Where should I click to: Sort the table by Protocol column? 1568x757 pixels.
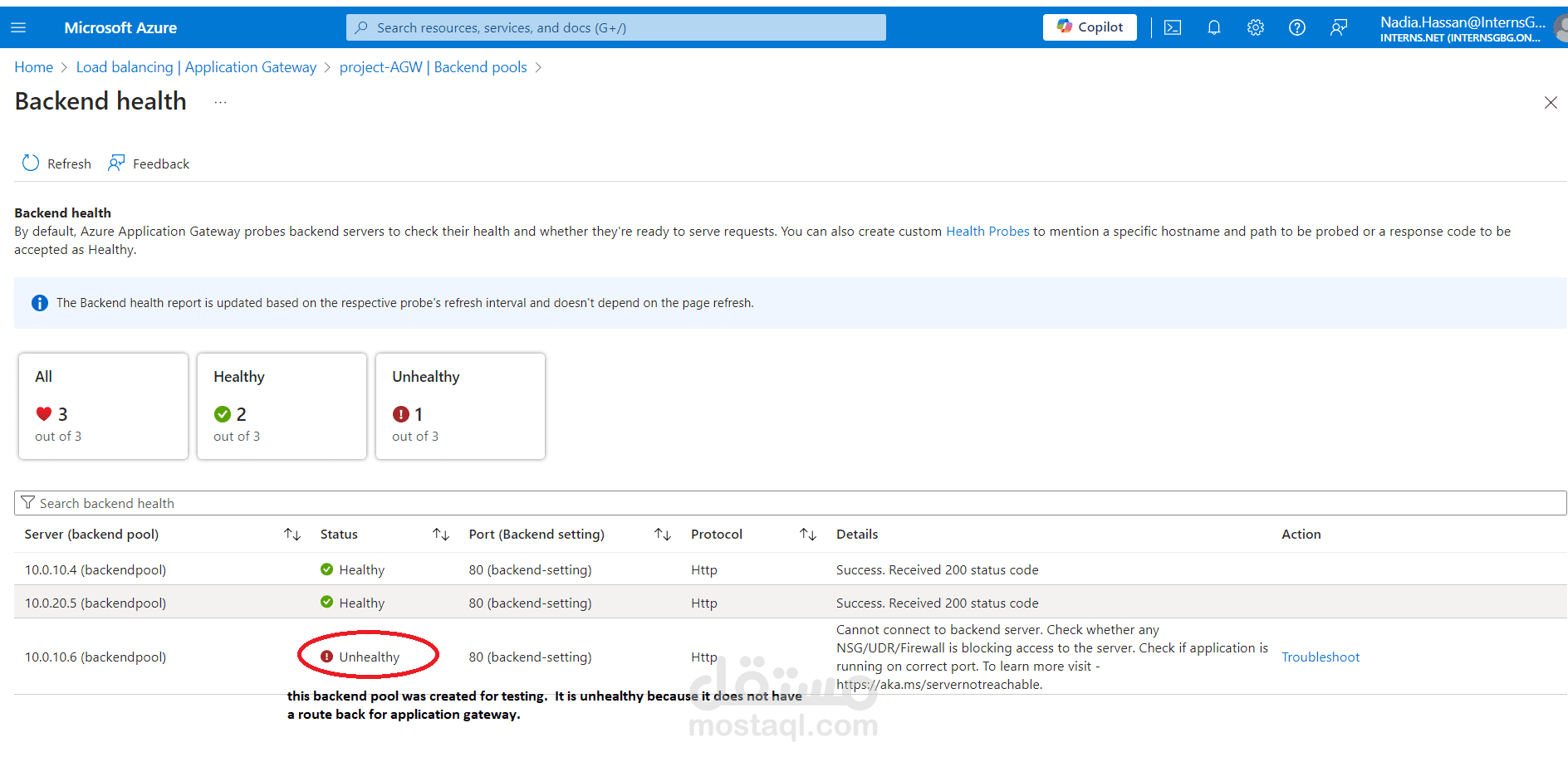click(x=808, y=535)
